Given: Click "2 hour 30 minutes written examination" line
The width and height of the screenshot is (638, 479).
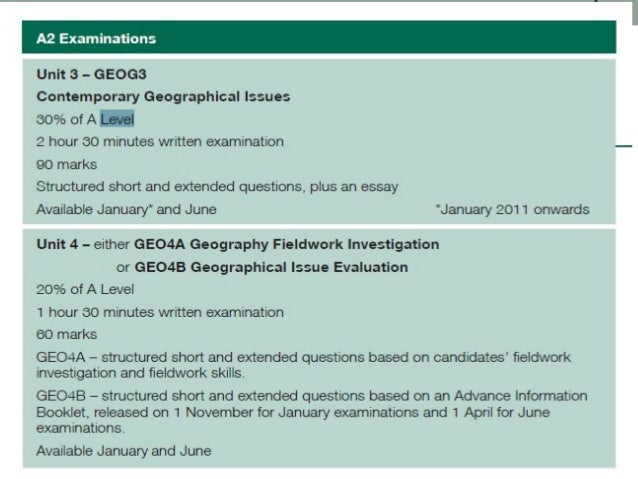Looking at the screenshot, I should (159, 141).
